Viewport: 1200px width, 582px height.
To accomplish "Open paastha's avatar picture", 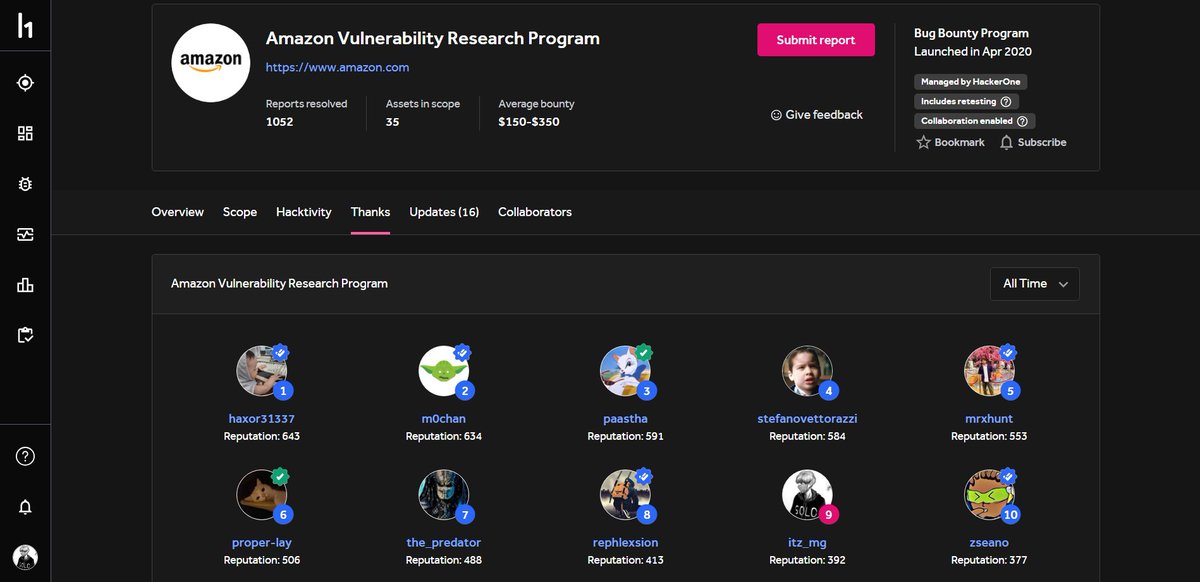I will pyautogui.click(x=625, y=371).
